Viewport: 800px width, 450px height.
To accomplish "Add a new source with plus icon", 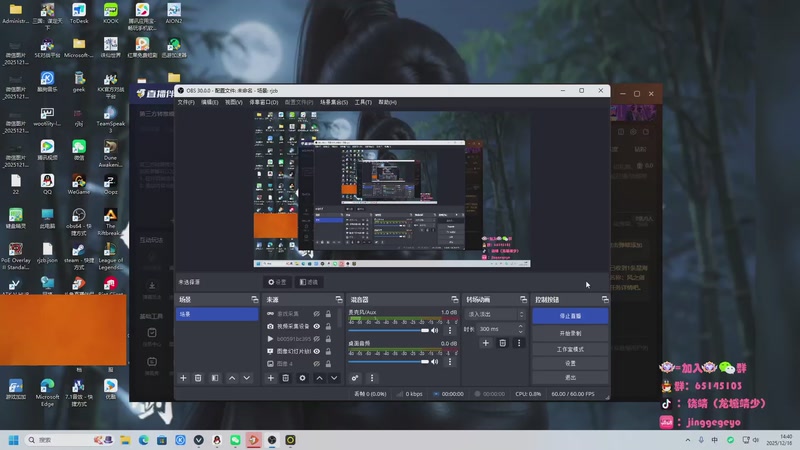I will pos(270,378).
